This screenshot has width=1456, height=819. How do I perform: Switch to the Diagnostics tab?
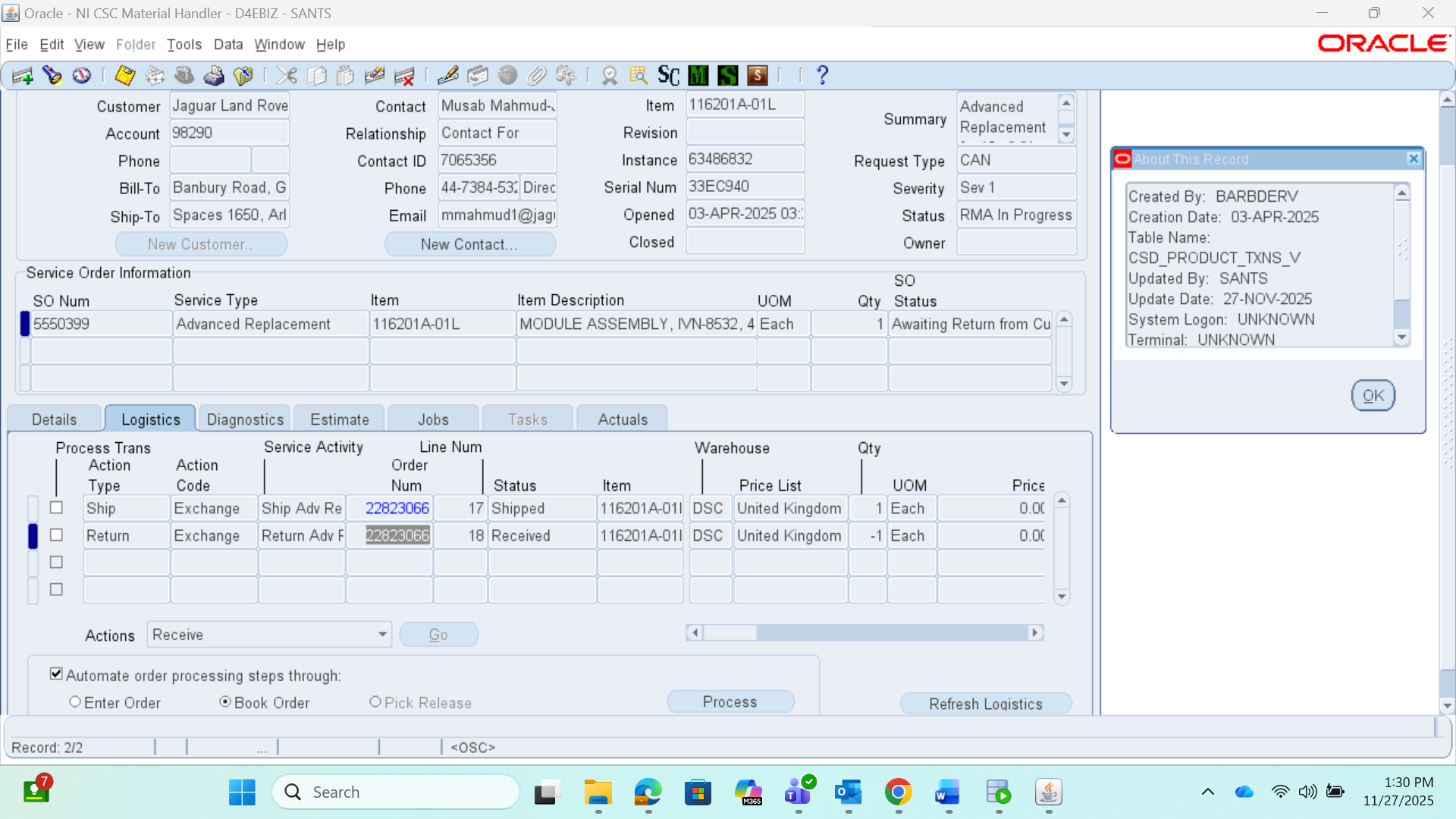click(245, 419)
